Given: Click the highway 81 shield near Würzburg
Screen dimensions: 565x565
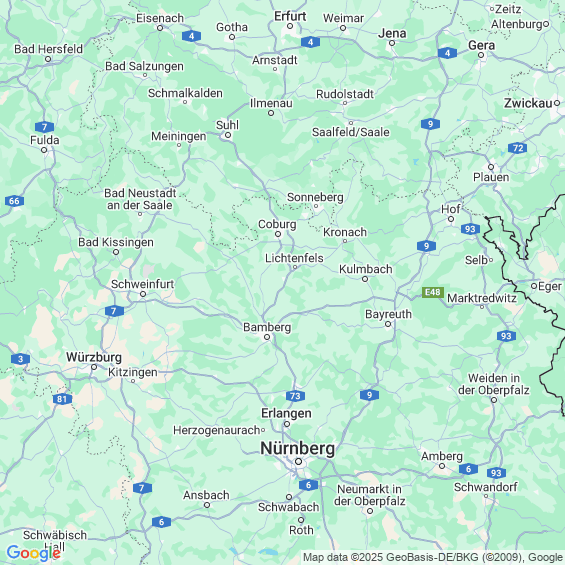Looking at the screenshot, I should tap(62, 399).
